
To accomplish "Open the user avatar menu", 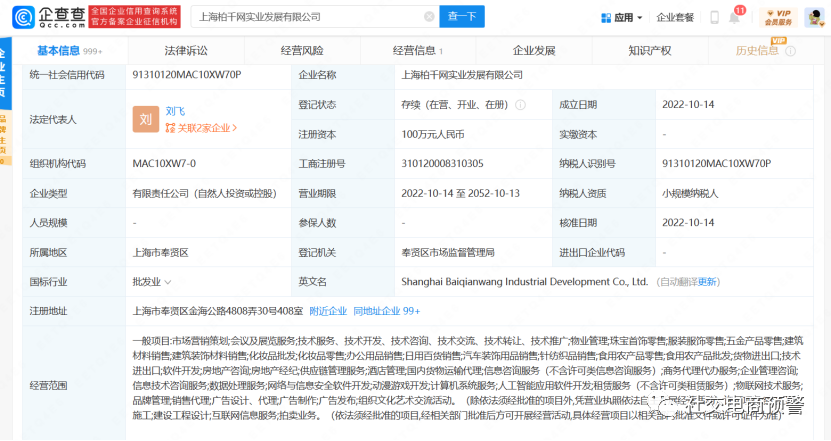I will (x=814, y=17).
